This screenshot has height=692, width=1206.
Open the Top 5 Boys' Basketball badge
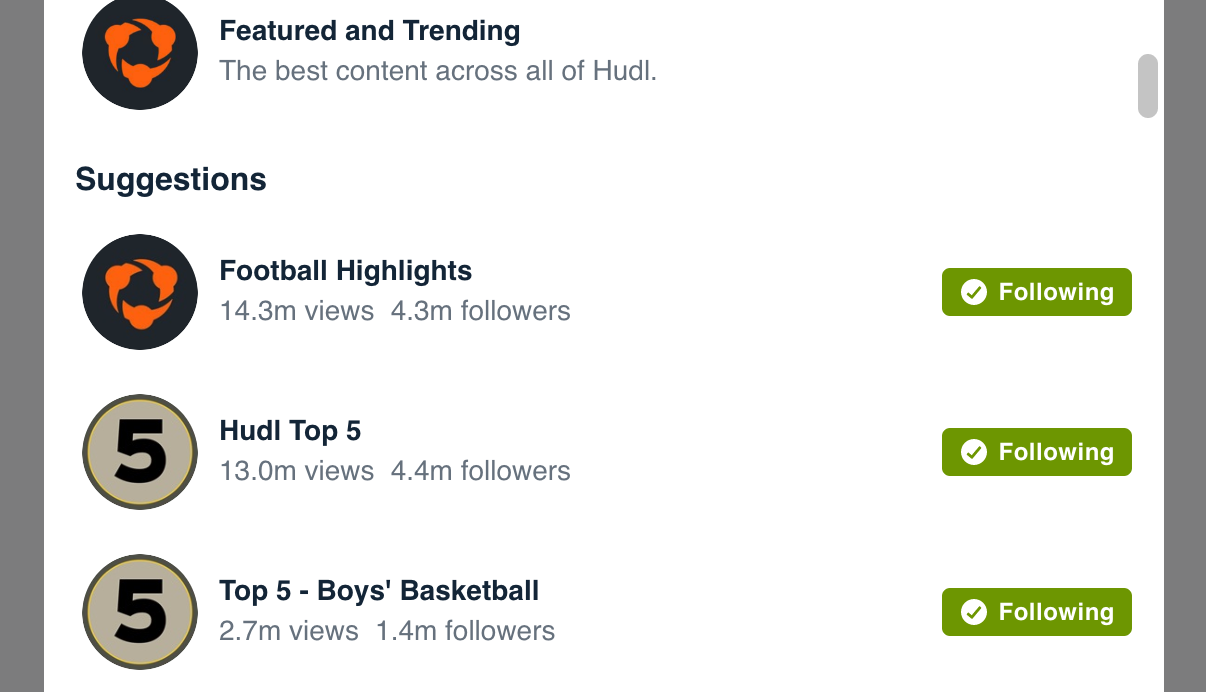tap(140, 612)
